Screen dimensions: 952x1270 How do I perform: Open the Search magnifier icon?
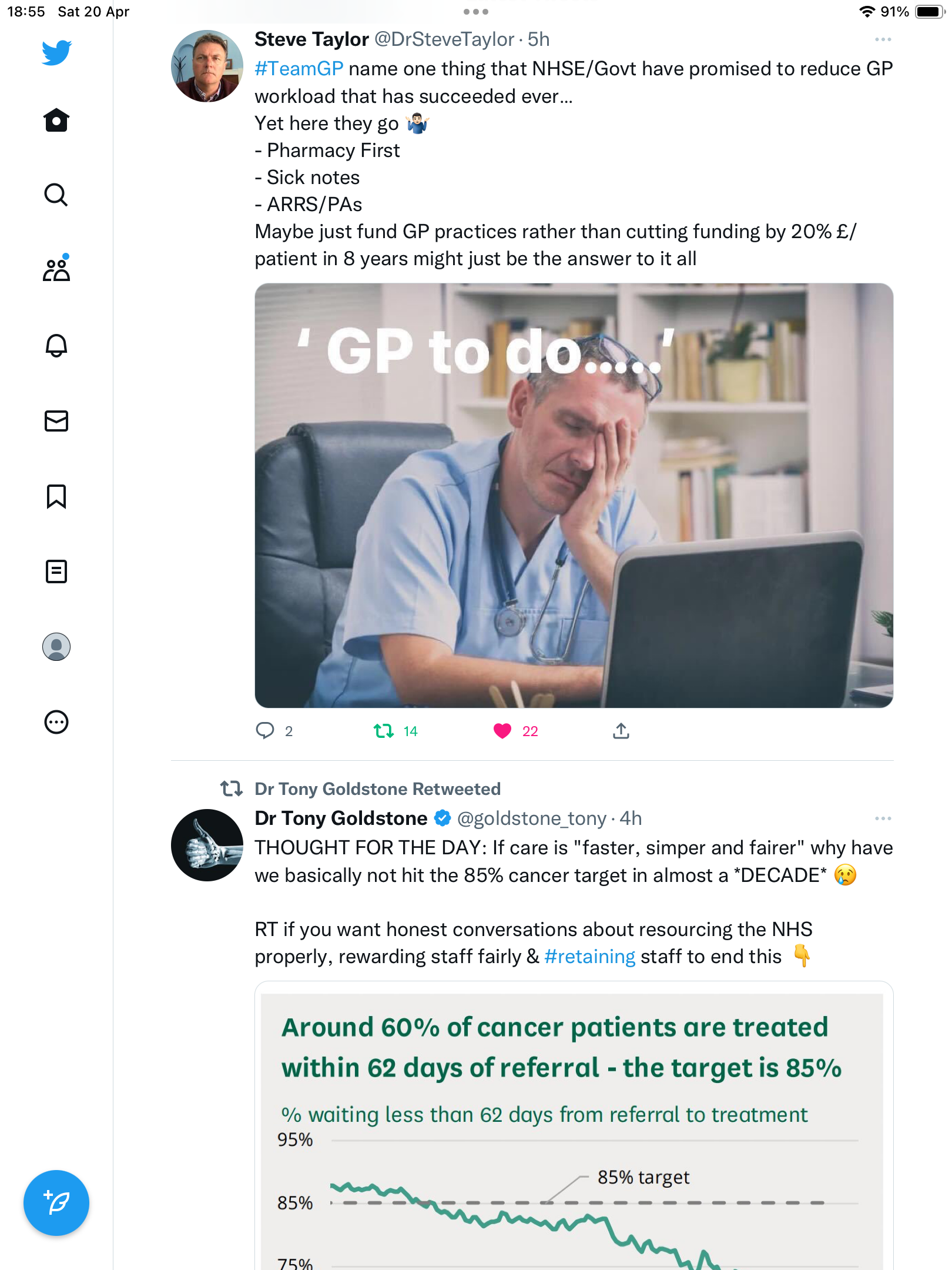[56, 195]
